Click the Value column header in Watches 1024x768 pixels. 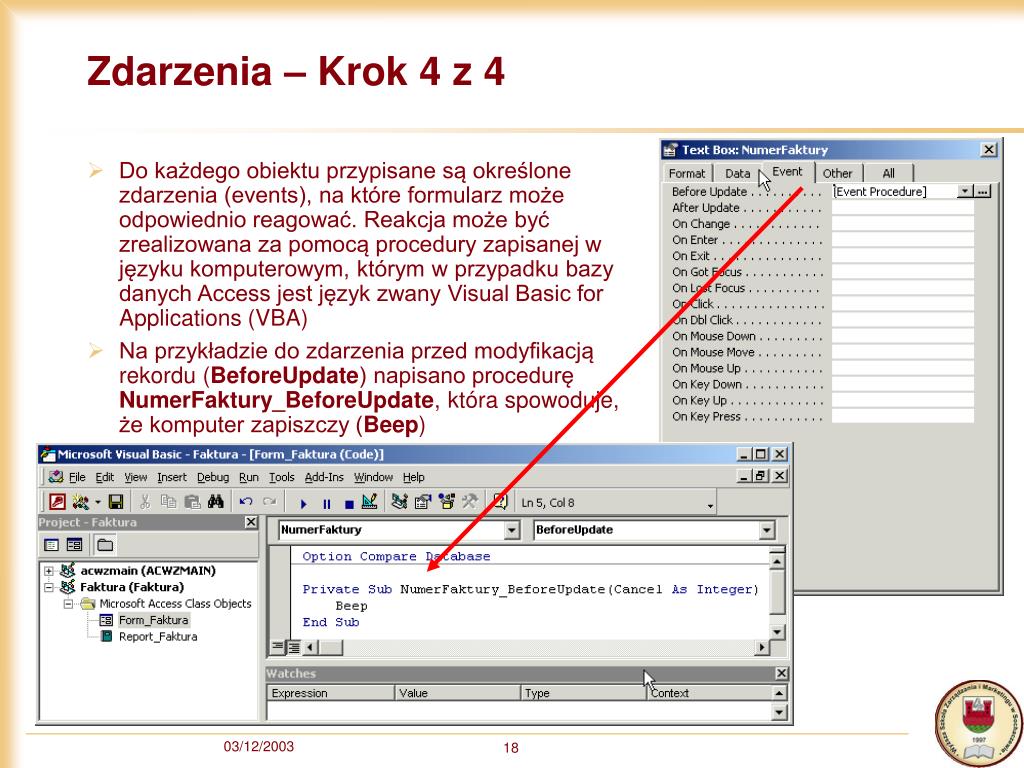pos(458,693)
